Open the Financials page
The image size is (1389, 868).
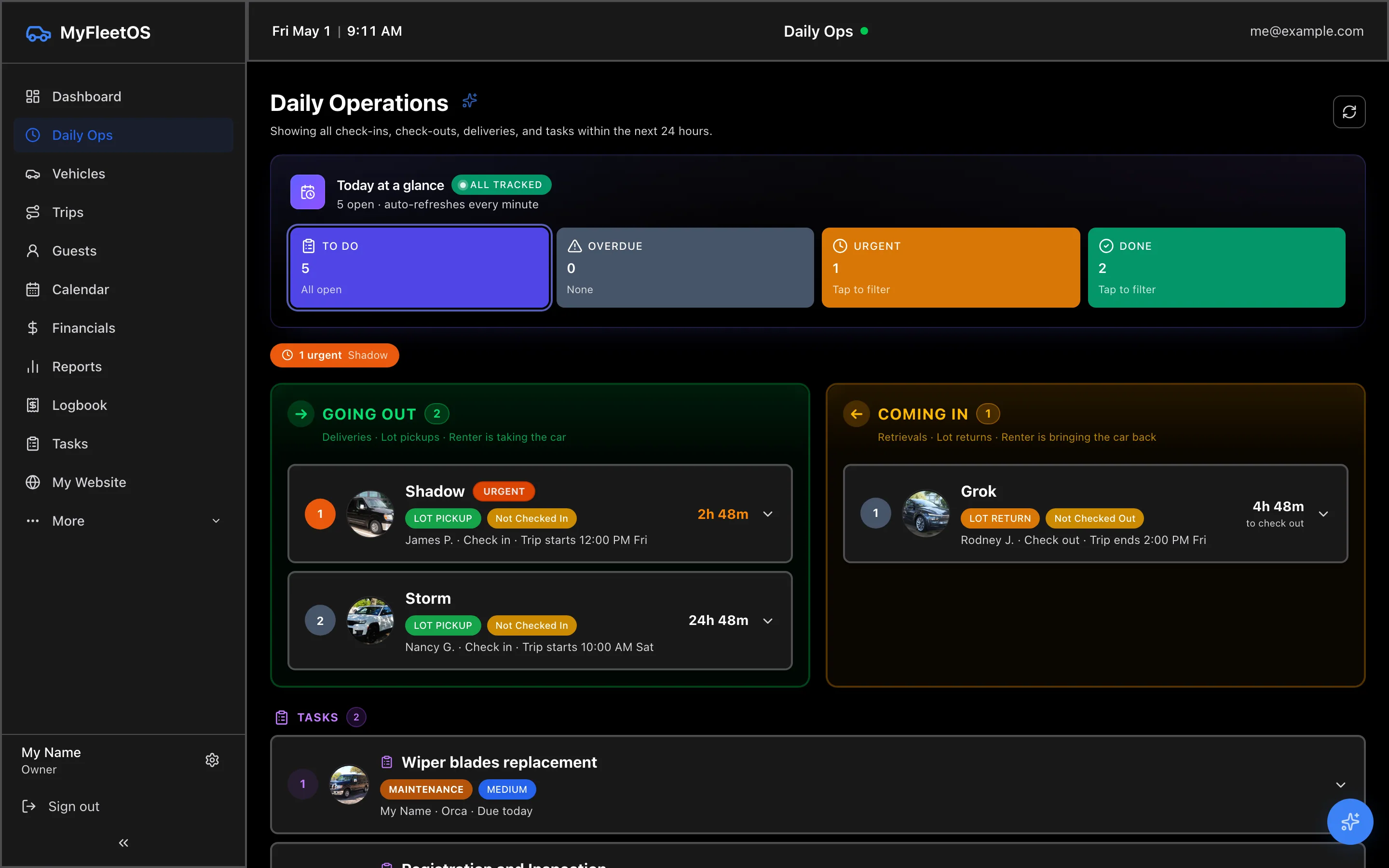tap(123, 328)
